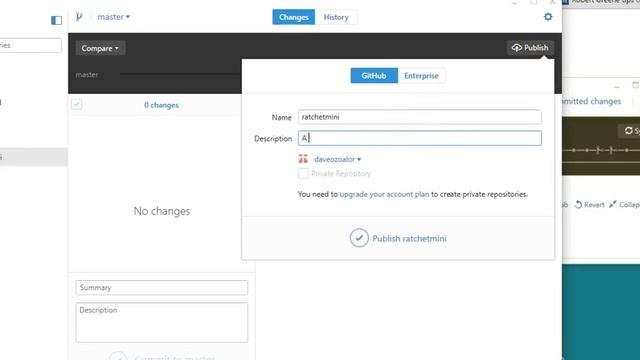Screen dimensions: 640x360
Task: Click the repository filter field in sidebar
Action: tap(31, 45)
